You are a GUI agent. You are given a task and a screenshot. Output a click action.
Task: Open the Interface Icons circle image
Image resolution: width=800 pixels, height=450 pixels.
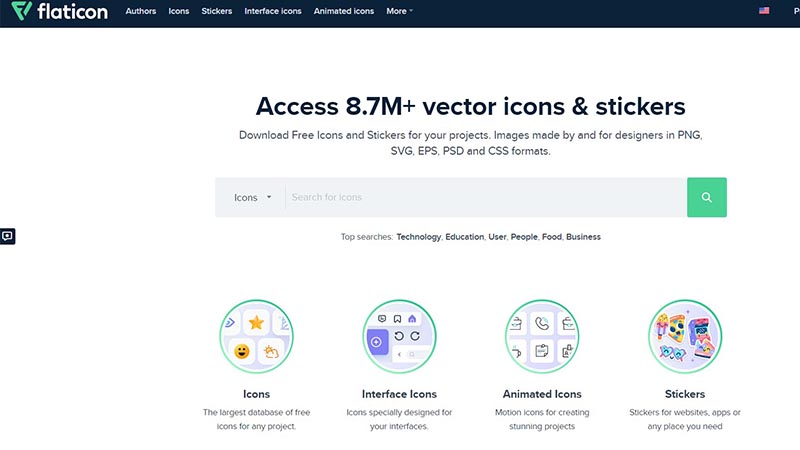pyautogui.click(x=399, y=336)
